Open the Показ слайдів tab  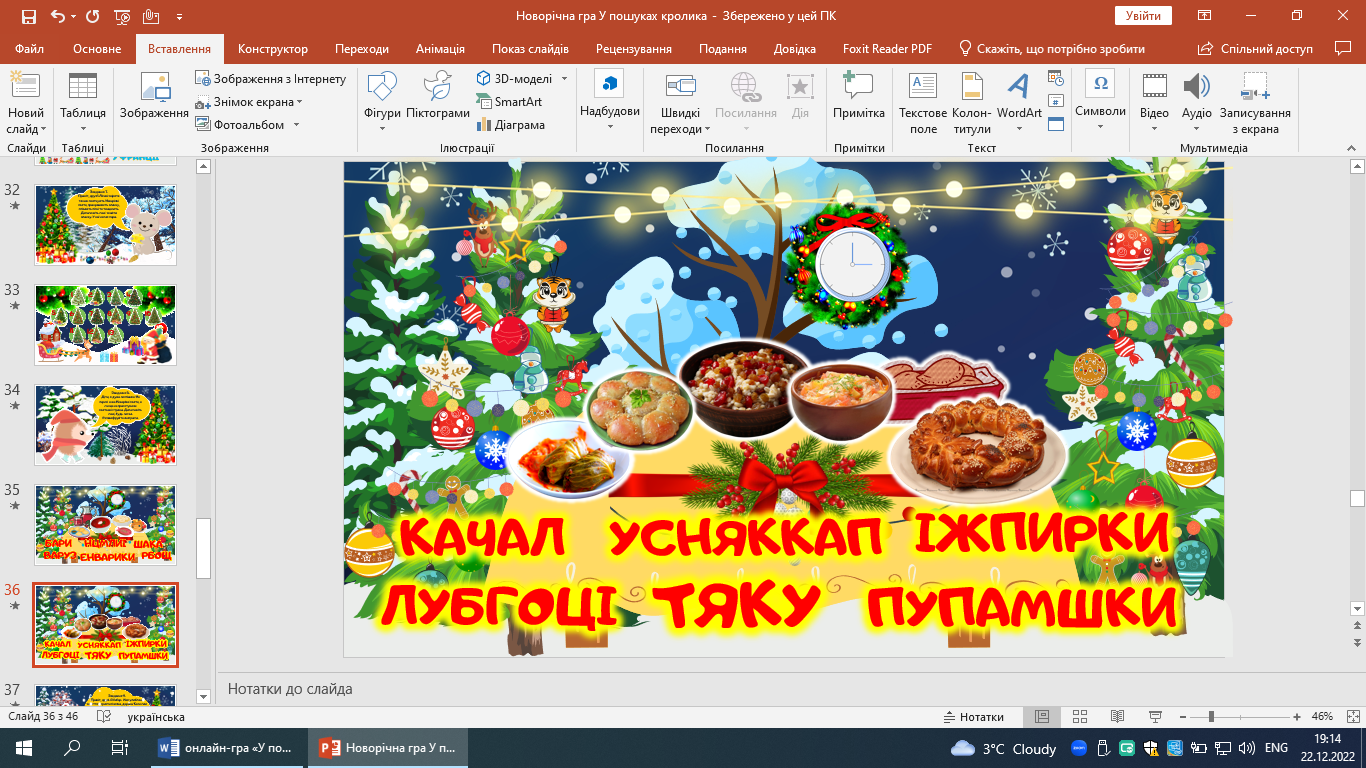[x=530, y=49]
